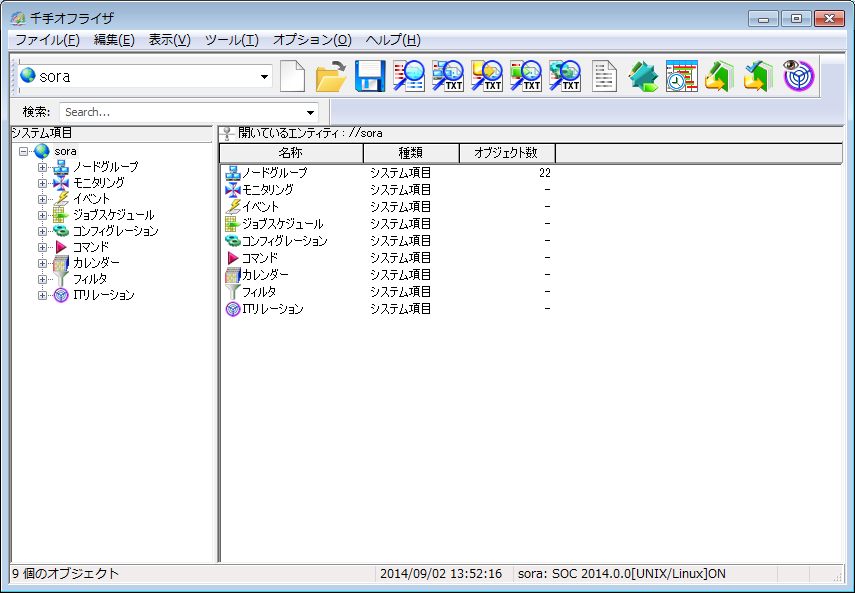Click the green book with pencil icon

pos(719,76)
